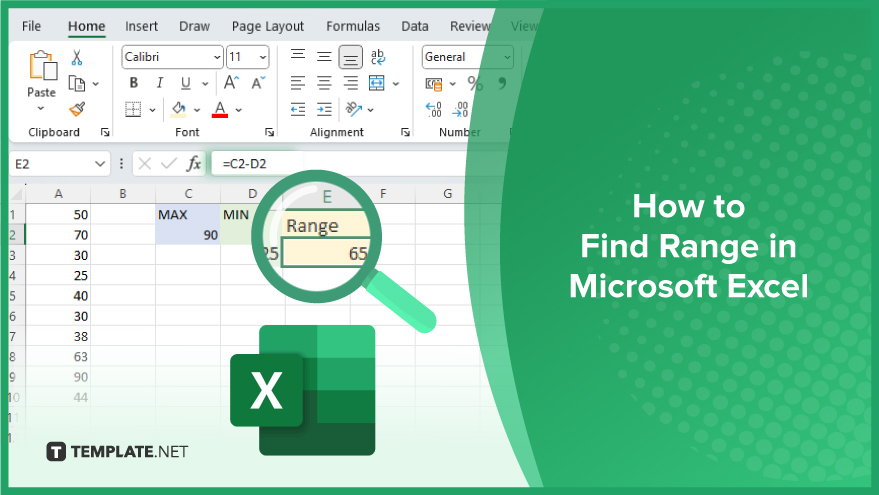
Task: Expand underline style options arrow
Action: click(205, 84)
